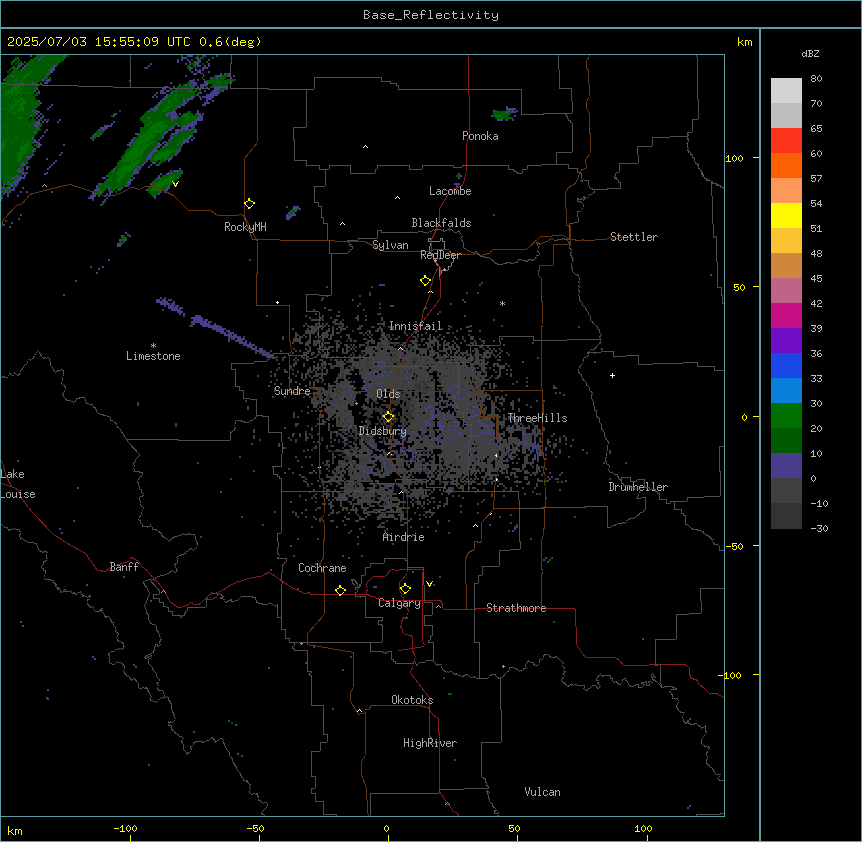Image resolution: width=862 pixels, height=842 pixels.
Task: Select the yellow diamond marker below Cochrane
Action: [x=340, y=590]
